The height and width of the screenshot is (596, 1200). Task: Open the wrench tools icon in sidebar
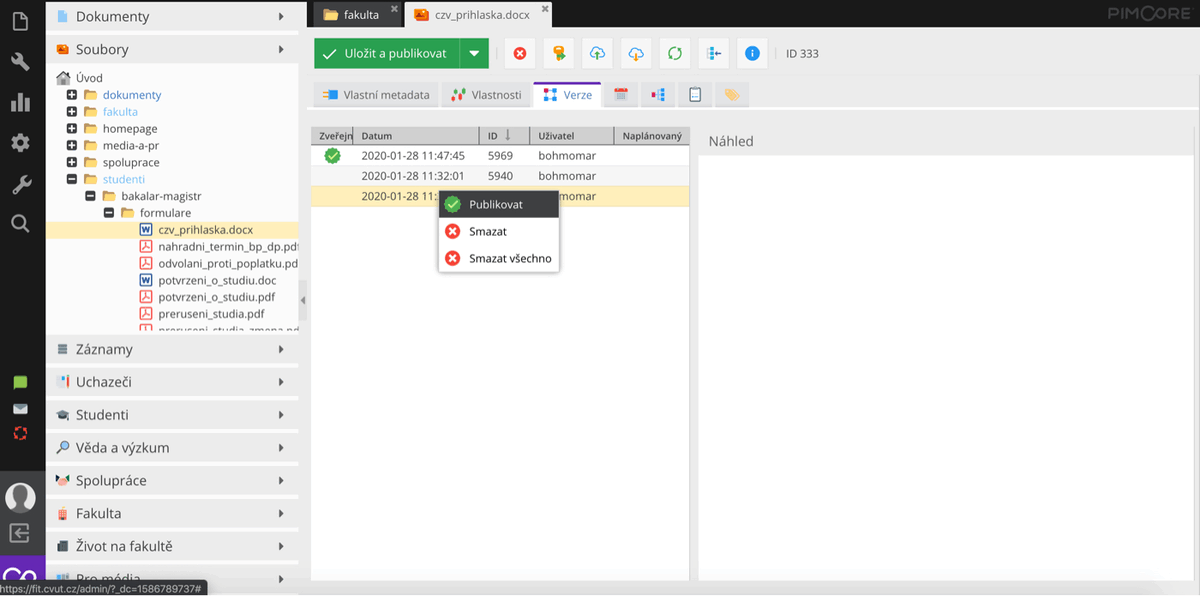coord(20,62)
